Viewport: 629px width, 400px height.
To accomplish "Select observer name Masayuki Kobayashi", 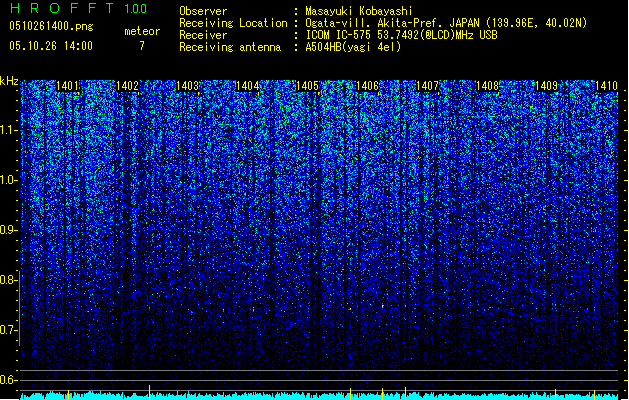I will click(x=359, y=11).
